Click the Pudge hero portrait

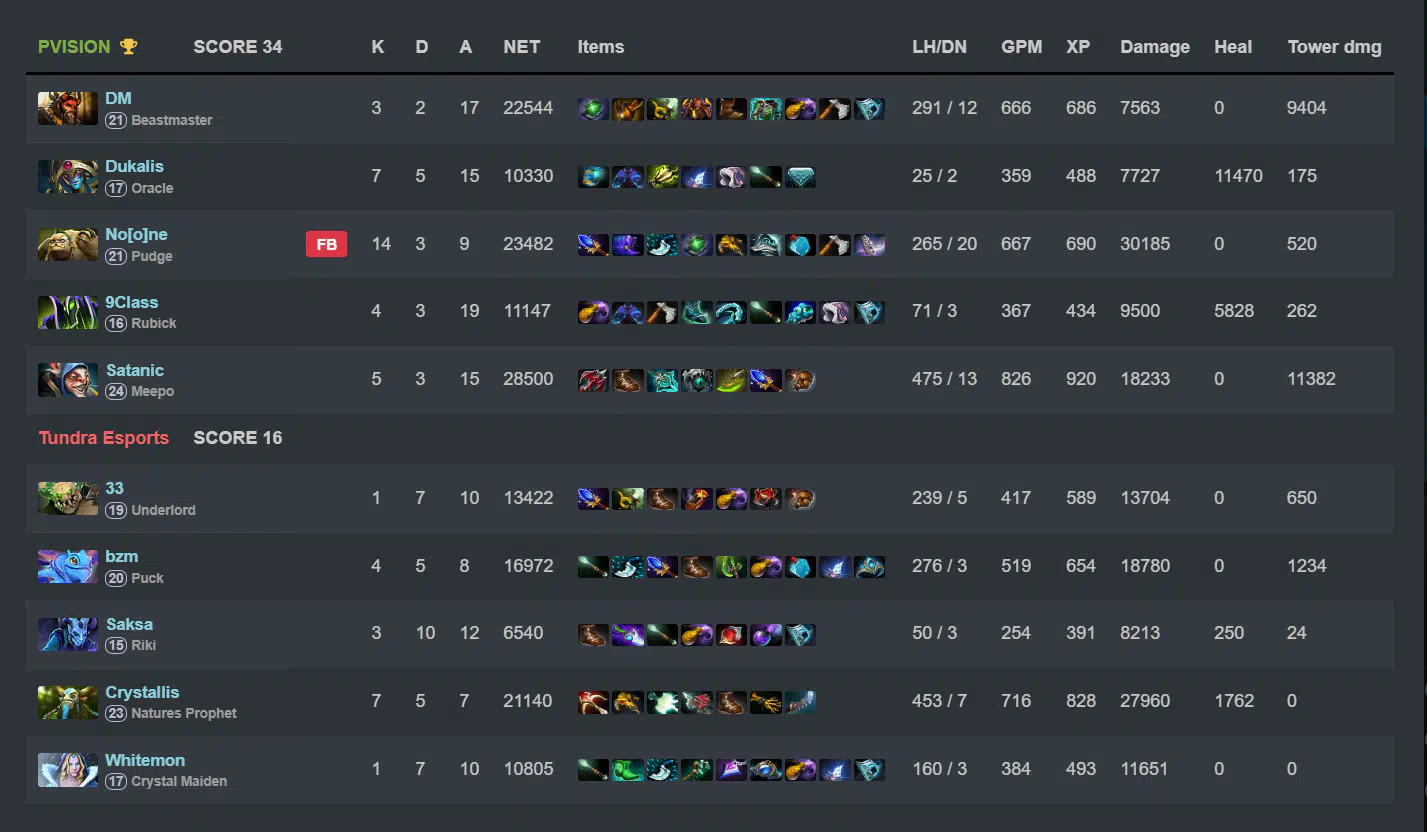click(x=68, y=244)
